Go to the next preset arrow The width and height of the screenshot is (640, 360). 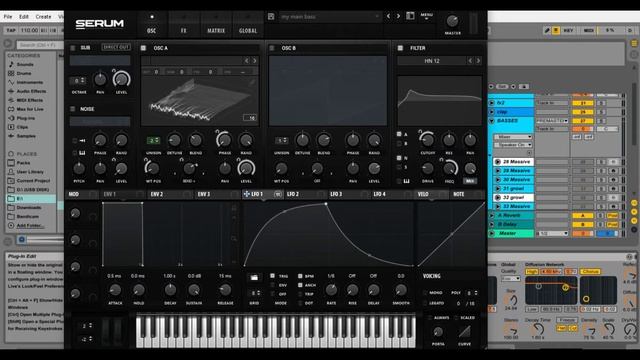click(x=398, y=16)
